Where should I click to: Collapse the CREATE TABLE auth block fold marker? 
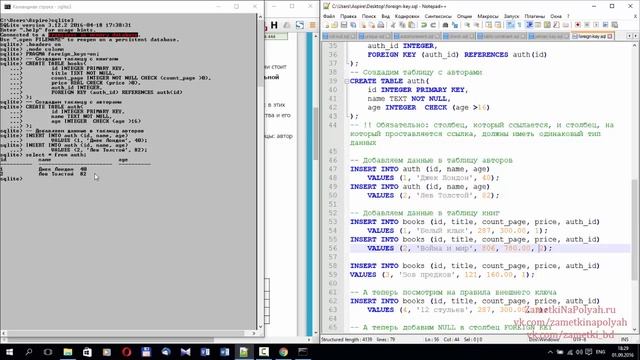point(347,81)
